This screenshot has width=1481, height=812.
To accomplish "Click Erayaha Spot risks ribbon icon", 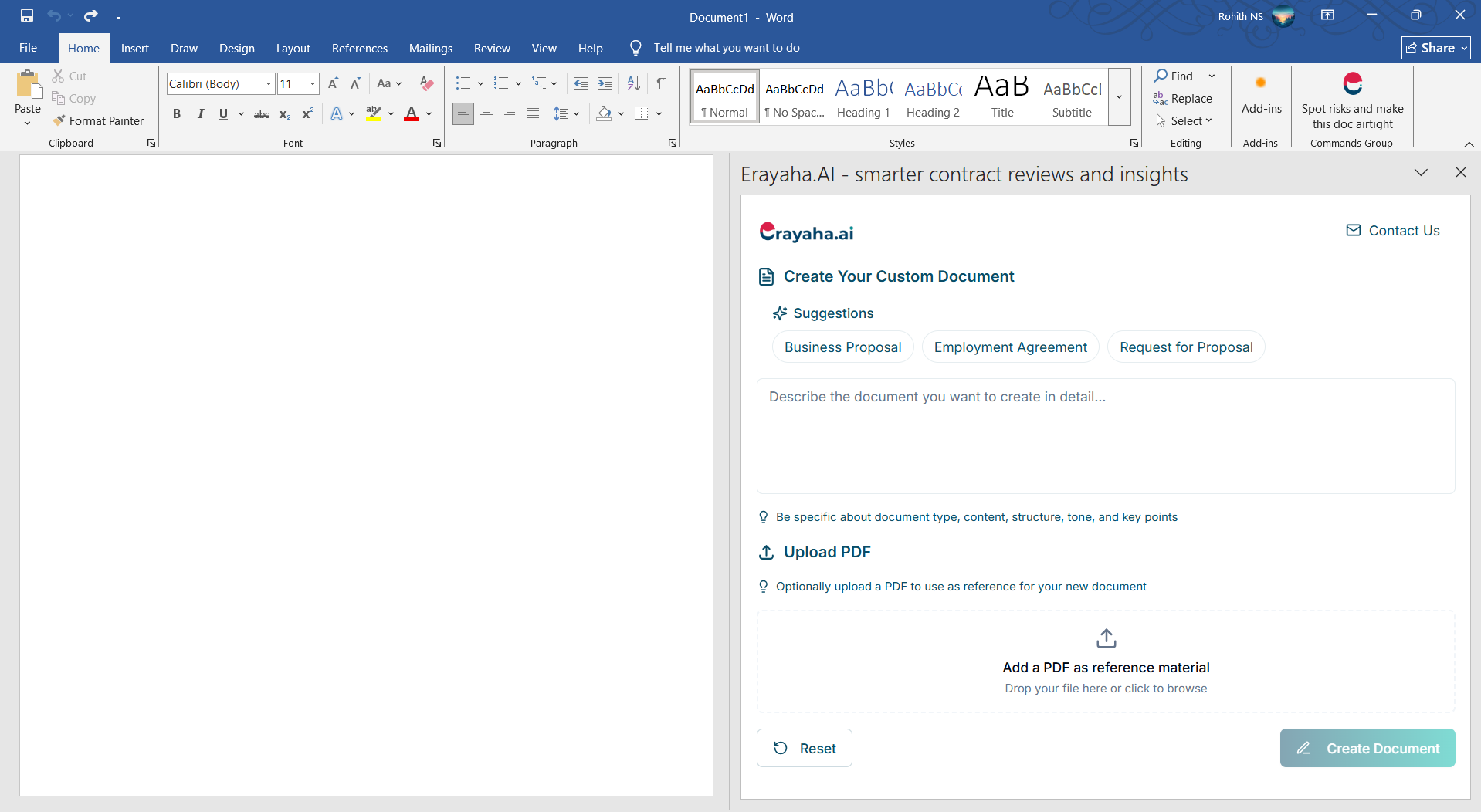I will click(1353, 83).
